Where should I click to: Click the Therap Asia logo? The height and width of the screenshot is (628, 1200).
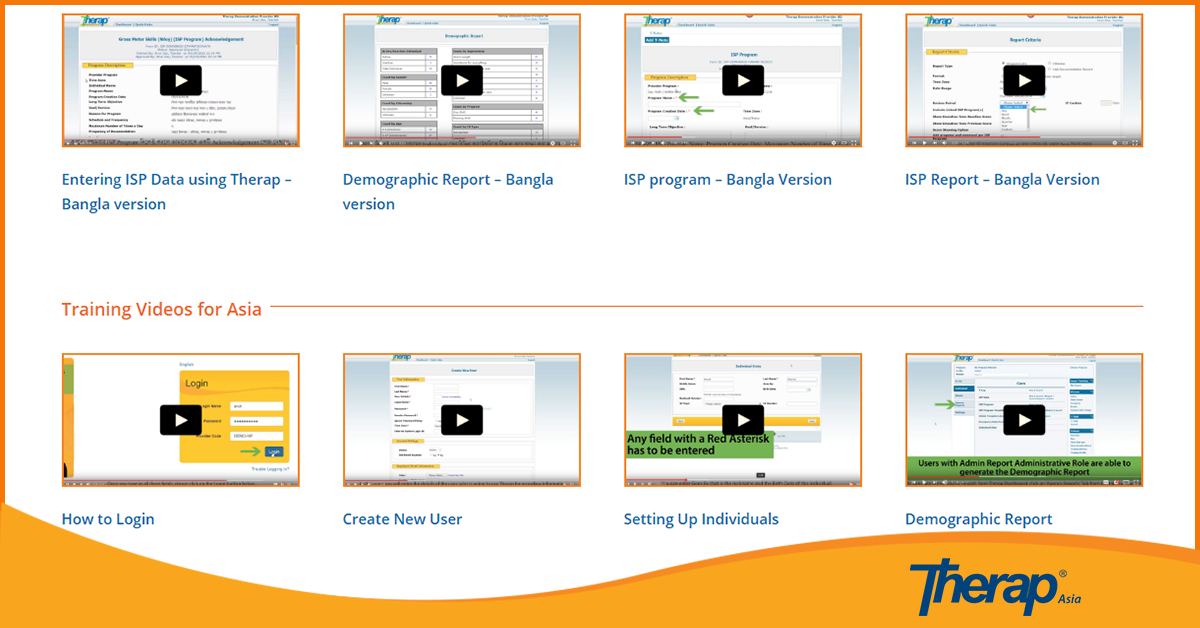coord(995,588)
